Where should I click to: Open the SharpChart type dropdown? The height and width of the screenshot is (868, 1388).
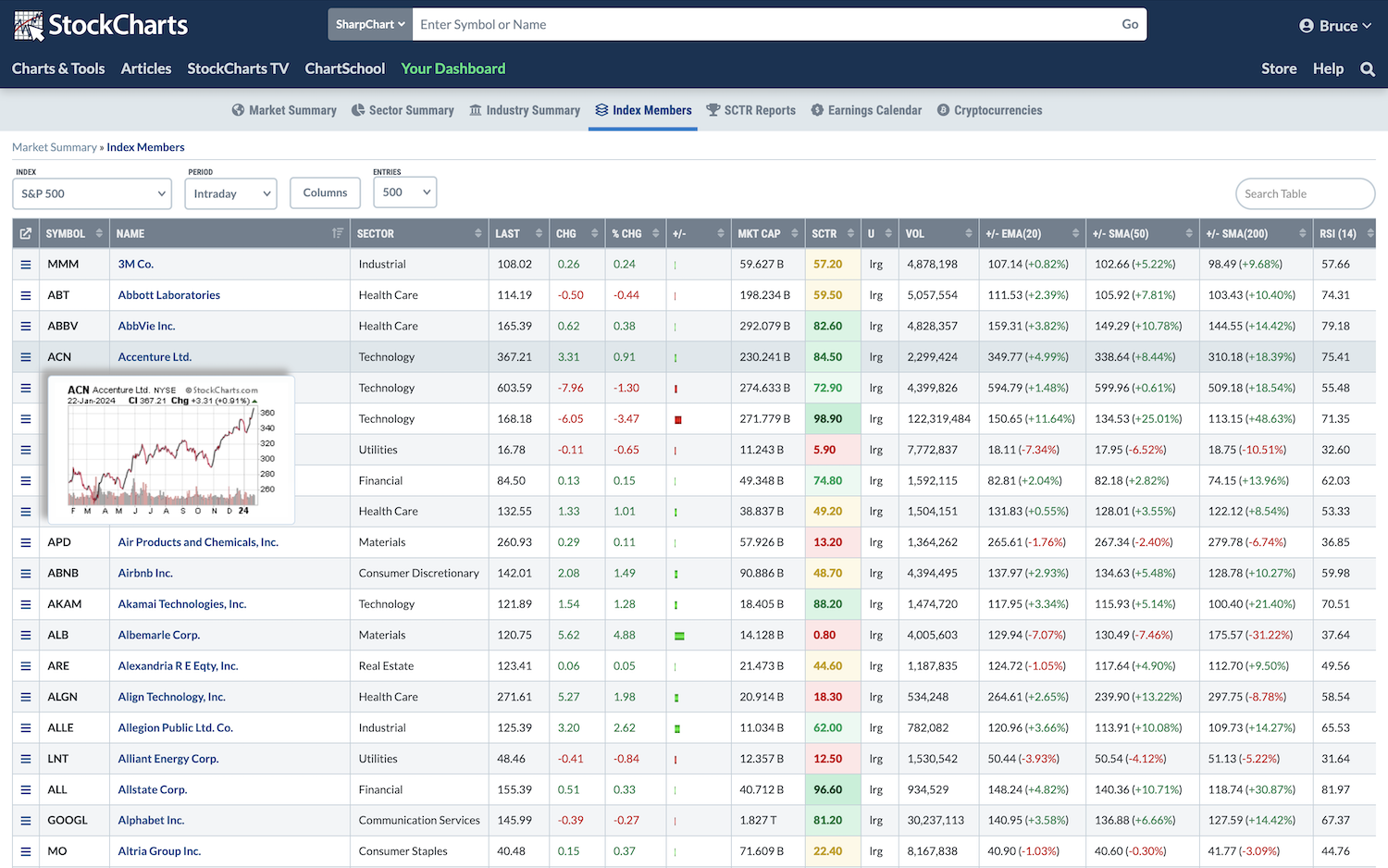(x=370, y=25)
